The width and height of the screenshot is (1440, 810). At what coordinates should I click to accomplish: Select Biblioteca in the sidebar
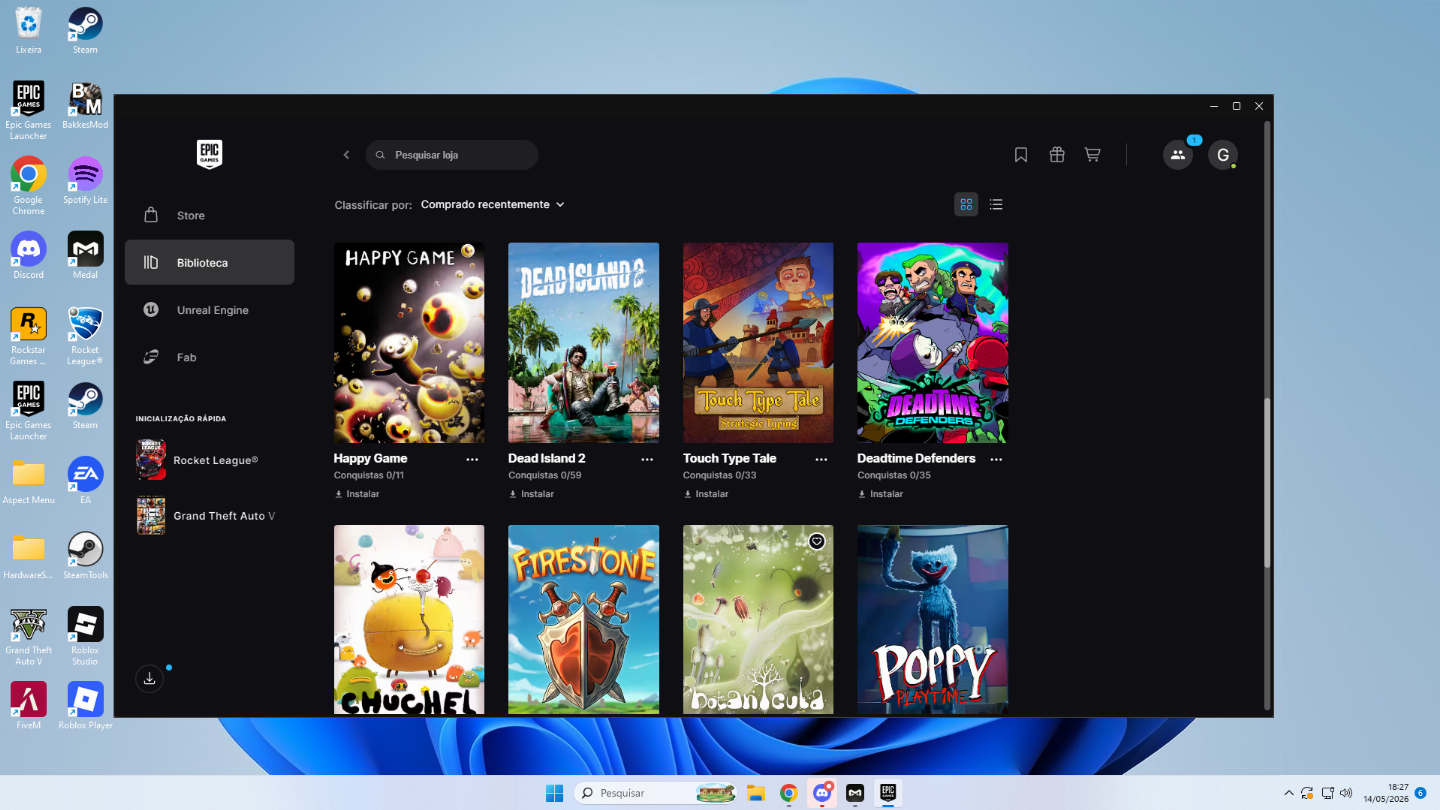[209, 262]
